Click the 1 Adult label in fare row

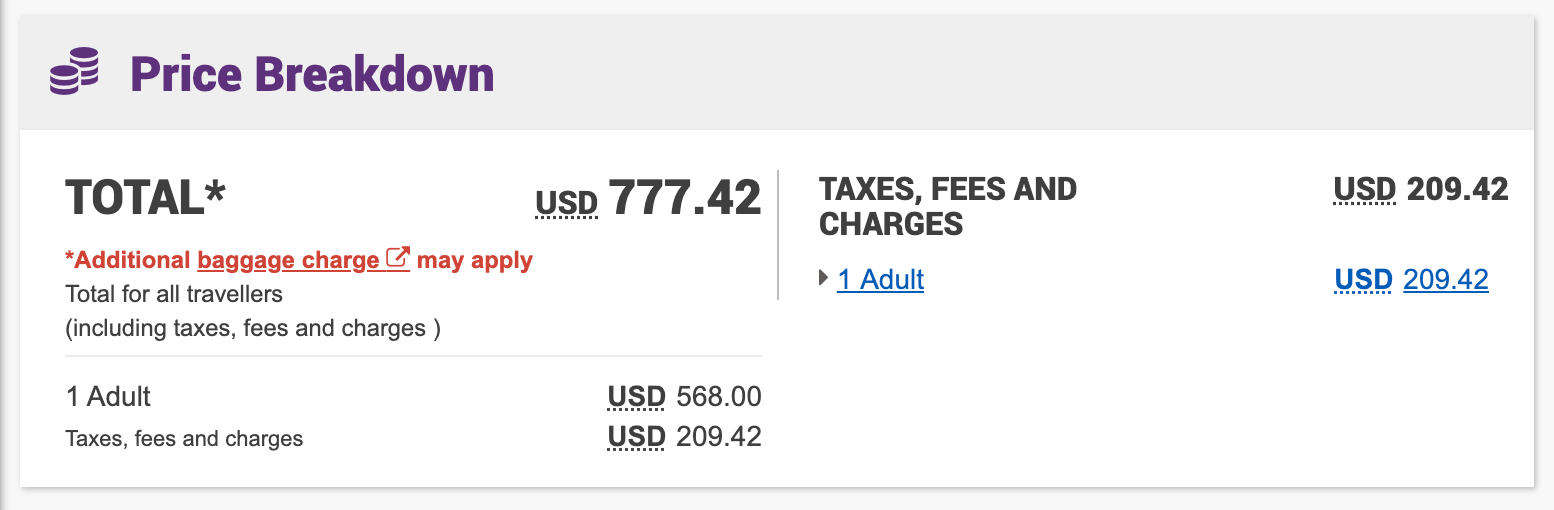[108, 397]
